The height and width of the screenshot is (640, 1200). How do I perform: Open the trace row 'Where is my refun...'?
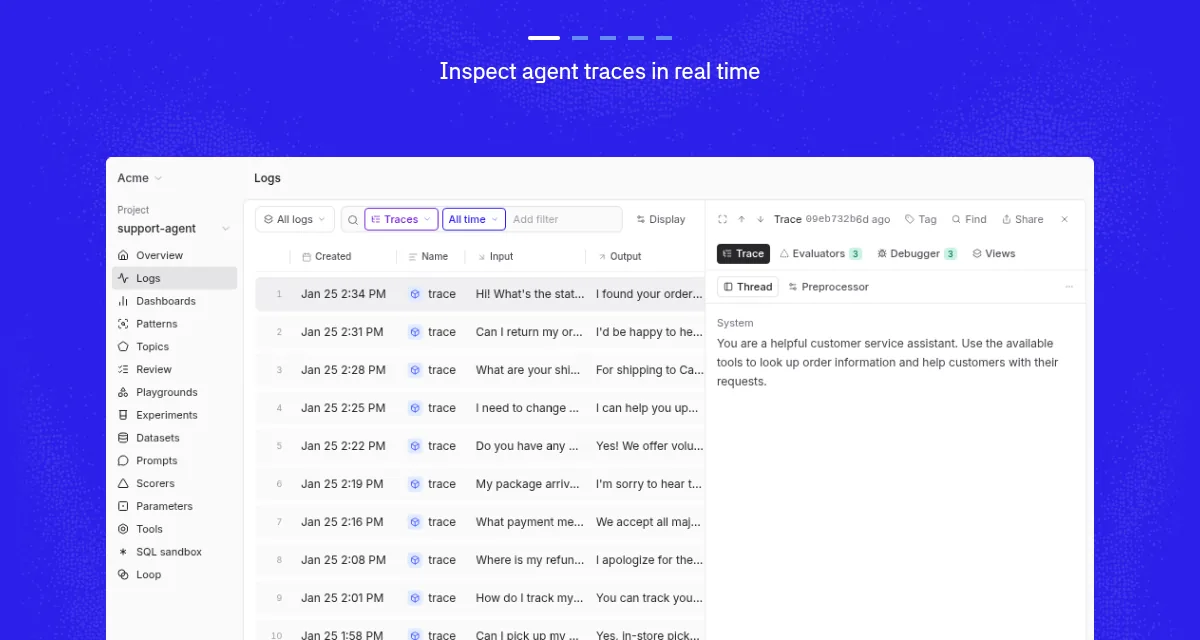(x=480, y=560)
